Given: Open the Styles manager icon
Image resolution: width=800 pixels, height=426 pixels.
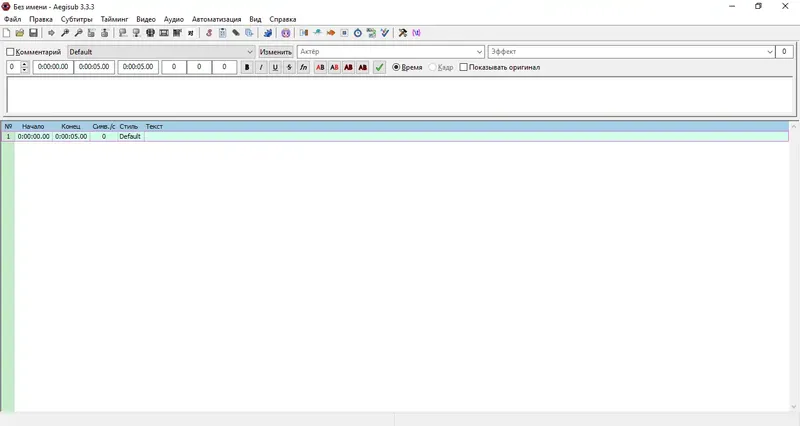Looking at the screenshot, I should (x=209, y=33).
